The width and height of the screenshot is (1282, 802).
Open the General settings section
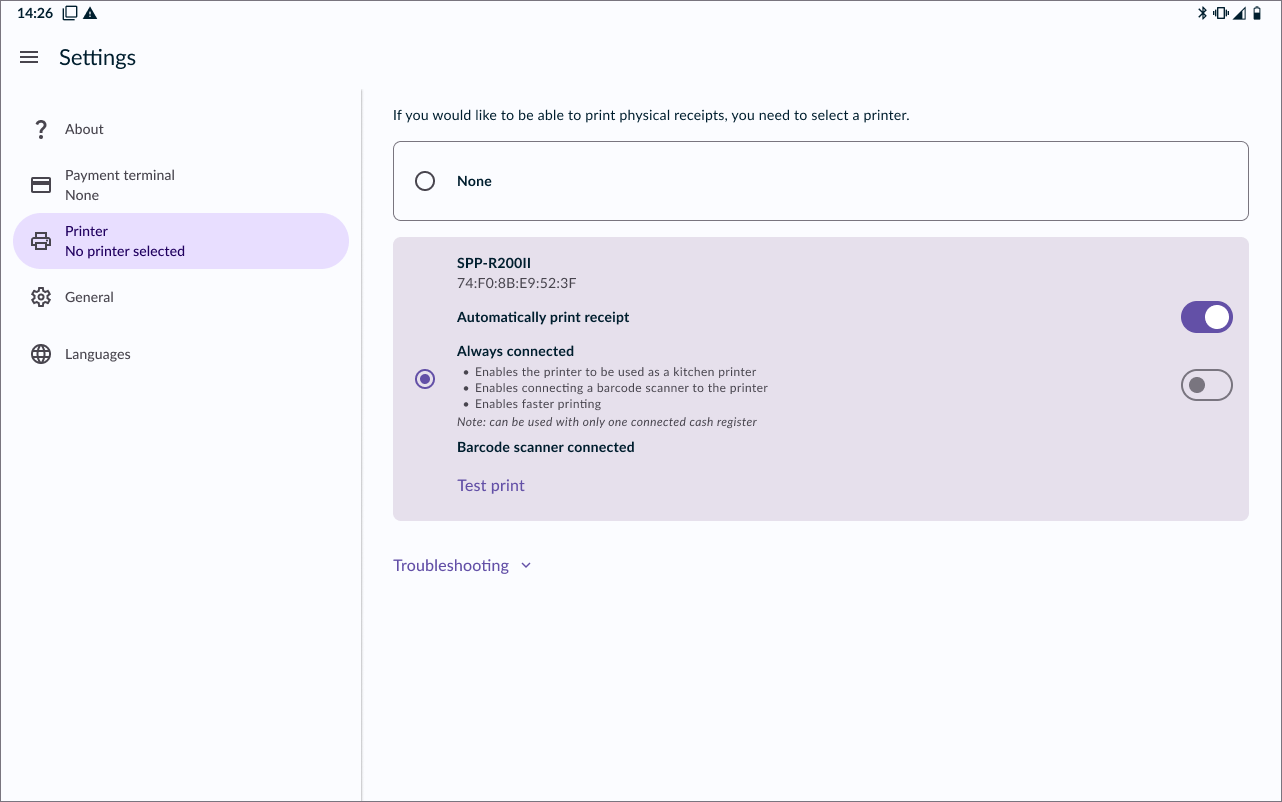(x=181, y=297)
